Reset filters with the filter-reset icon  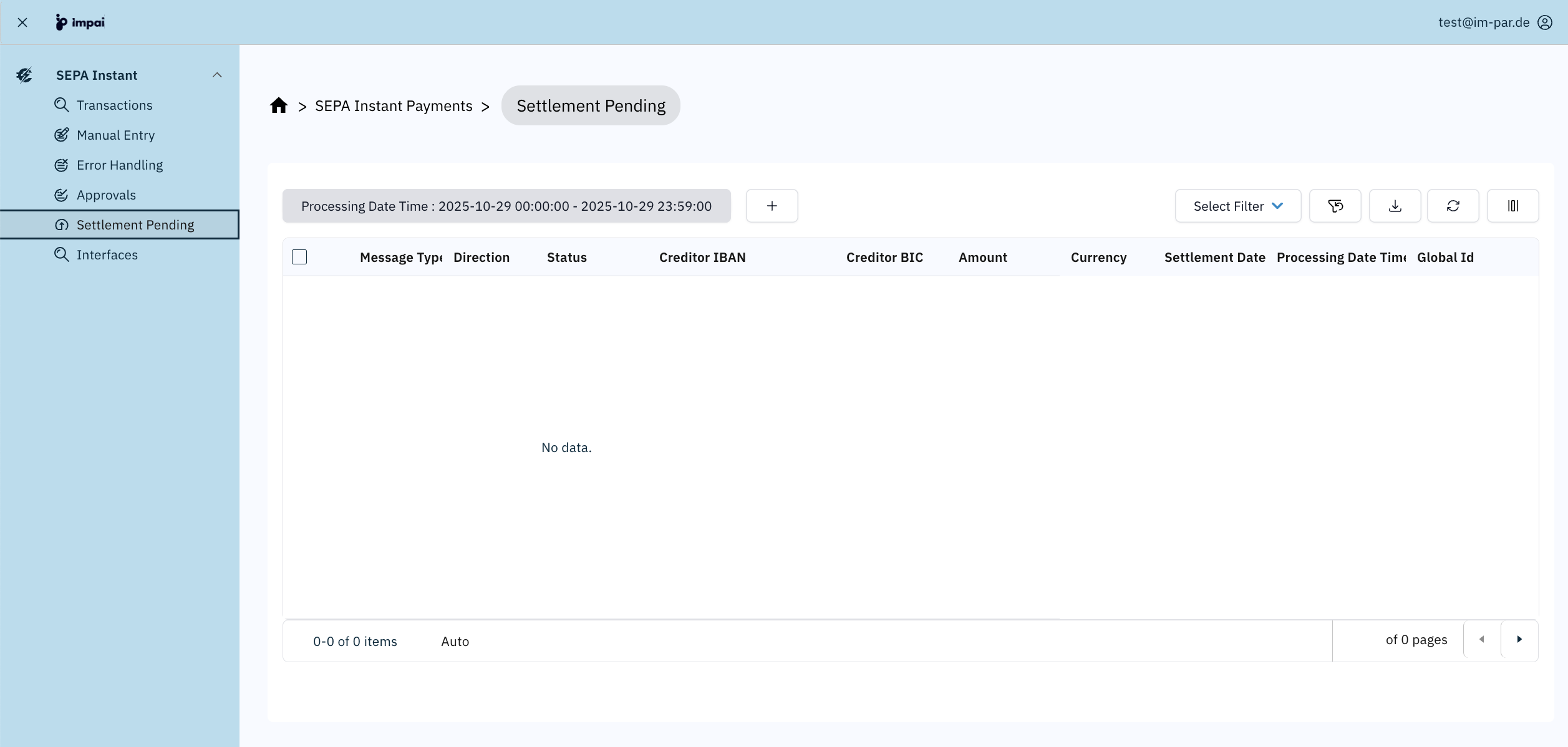click(1335, 206)
